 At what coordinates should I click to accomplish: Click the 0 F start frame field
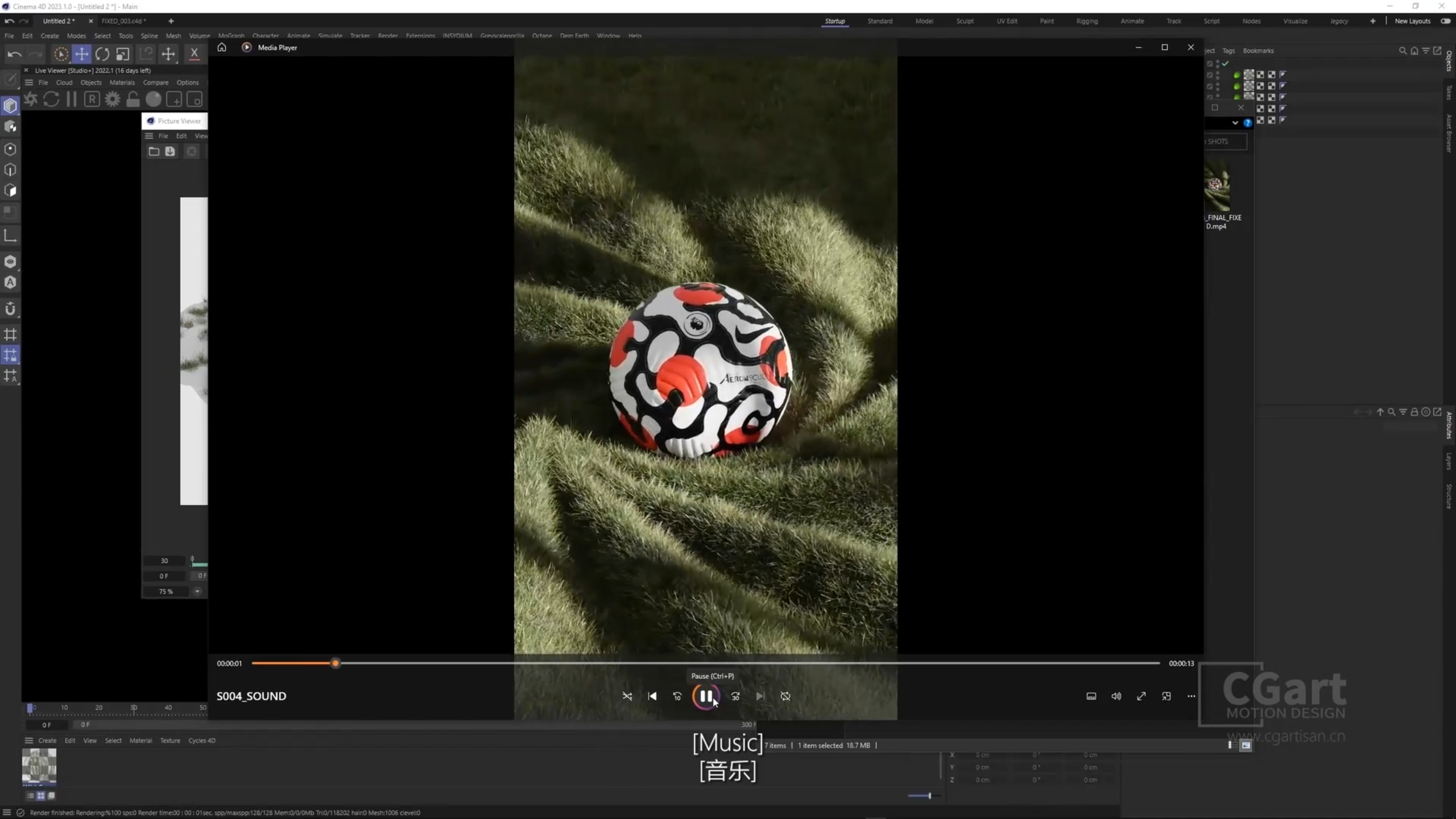47,725
